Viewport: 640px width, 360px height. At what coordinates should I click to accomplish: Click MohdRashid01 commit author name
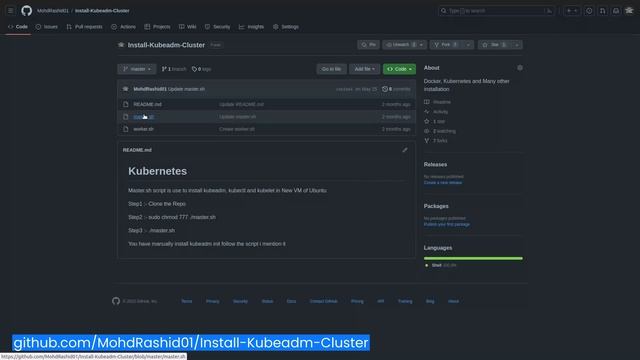pyautogui.click(x=150, y=89)
